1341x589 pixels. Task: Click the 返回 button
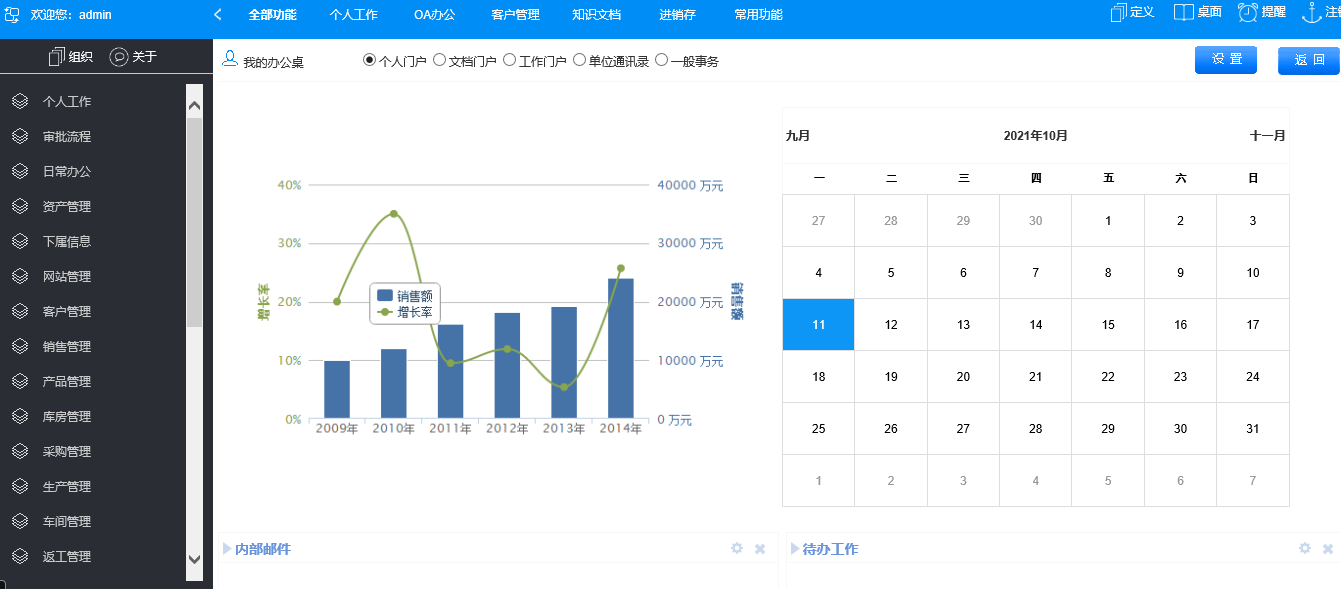[x=1309, y=60]
